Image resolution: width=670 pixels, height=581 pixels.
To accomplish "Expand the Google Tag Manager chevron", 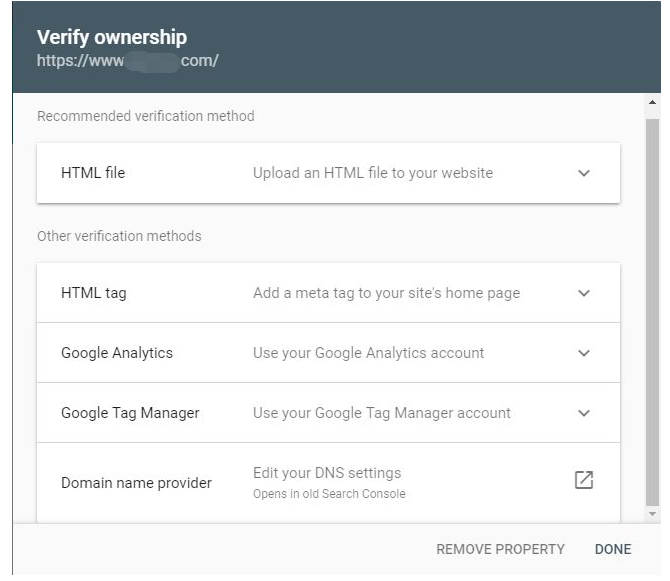I will coord(584,413).
